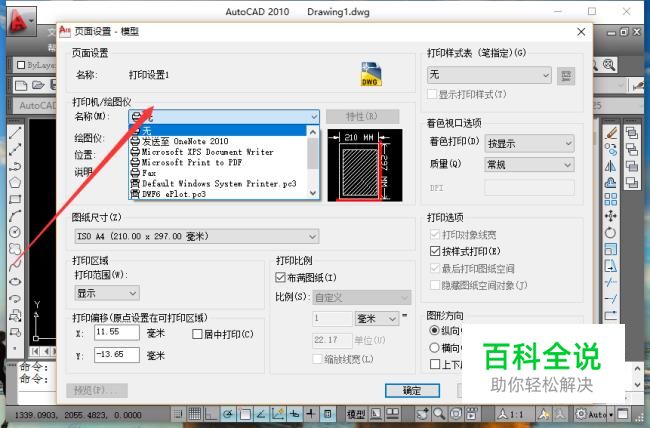Select the Offset tool
This screenshot has width=650, height=428.
tap(611, 182)
